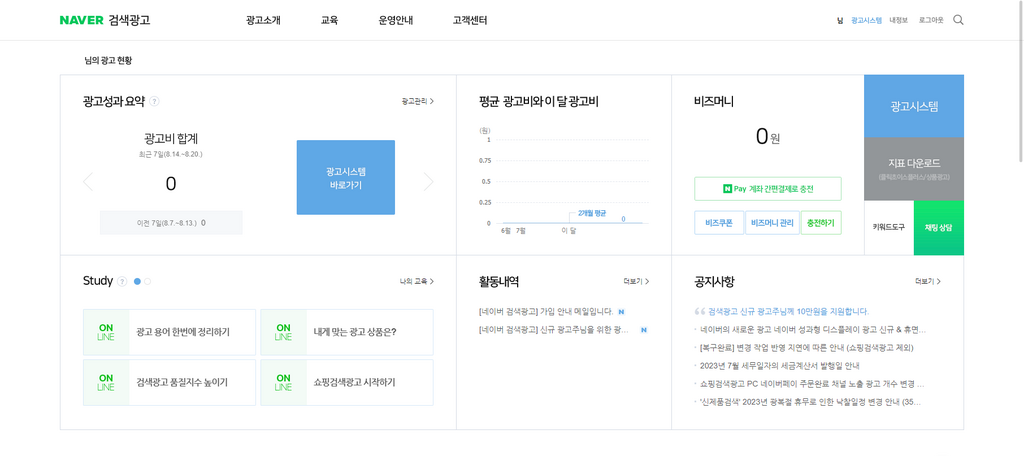Click 이전 7일(8.7.~8.13.) value box
This screenshot has height=456, width=1024.
171,223
